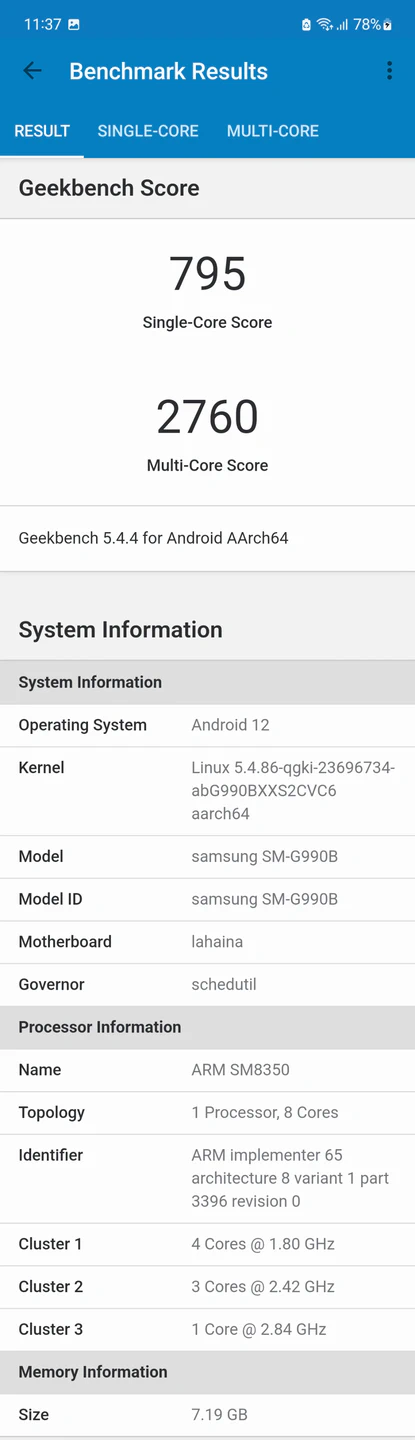The height and width of the screenshot is (1440, 415).
Task: Select the Operating System Android 12 row
Action: click(x=208, y=725)
